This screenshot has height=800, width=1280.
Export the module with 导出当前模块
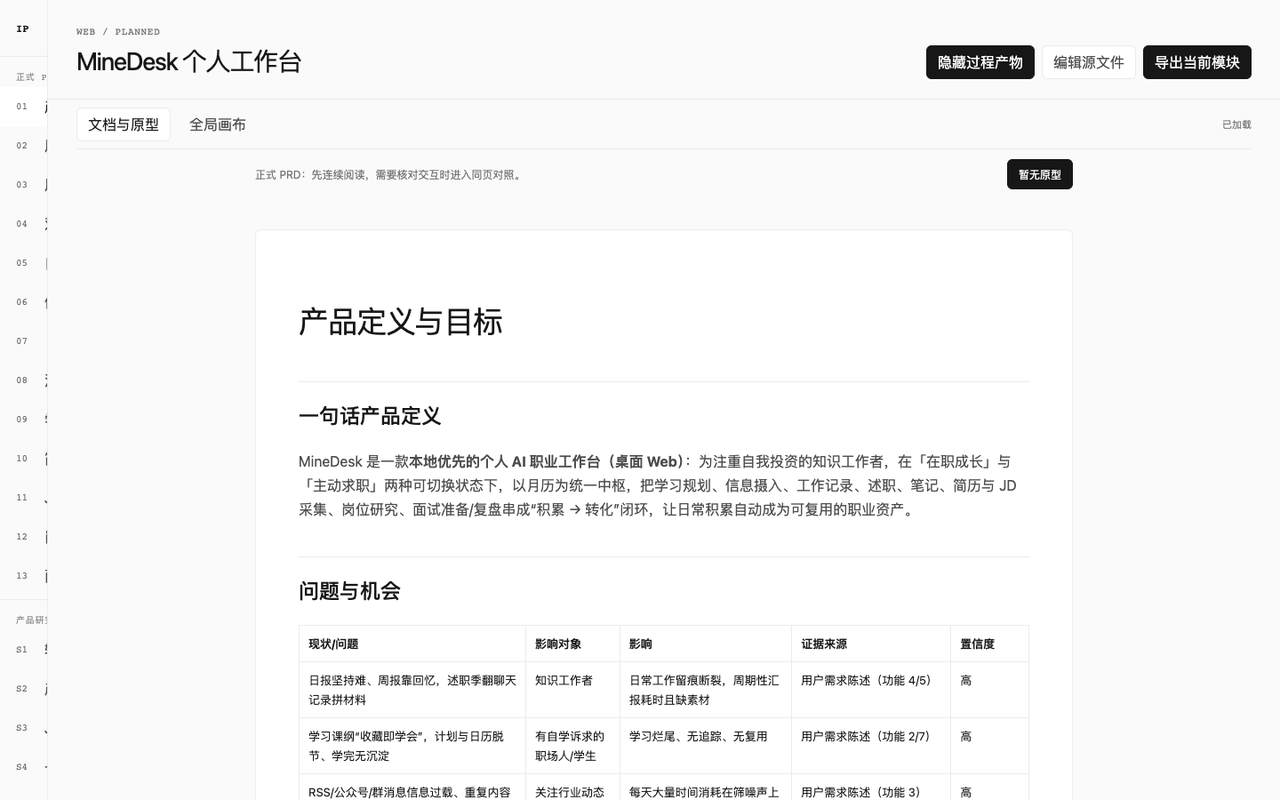coord(1197,62)
